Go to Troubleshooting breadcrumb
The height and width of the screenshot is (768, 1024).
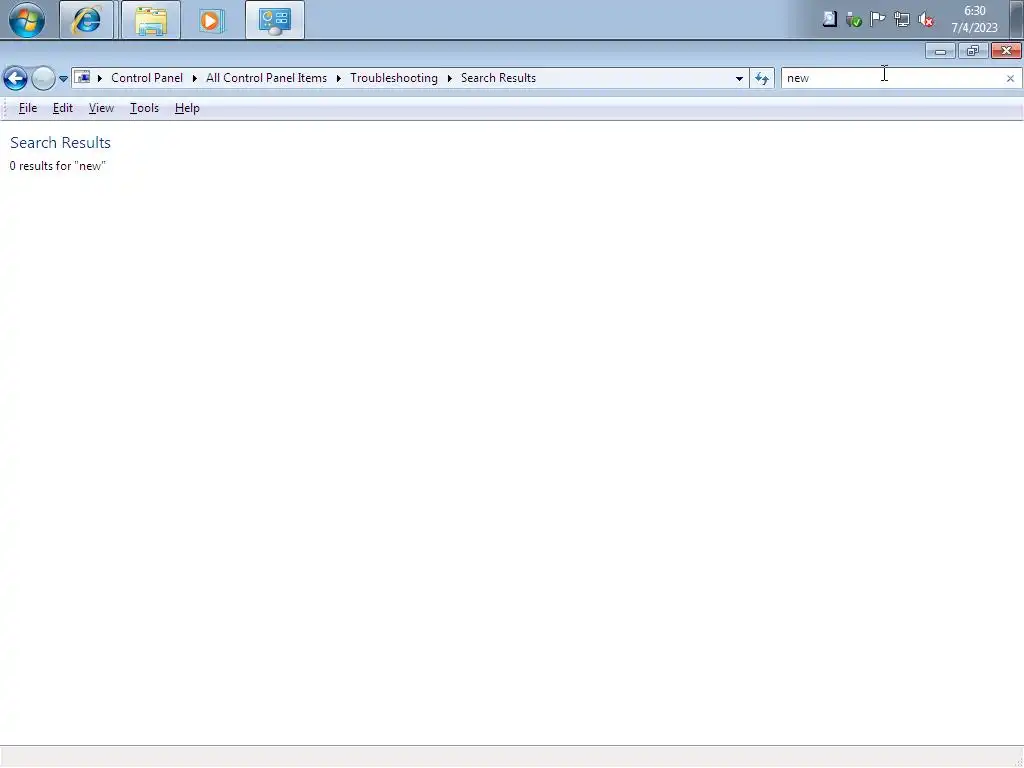point(394,78)
